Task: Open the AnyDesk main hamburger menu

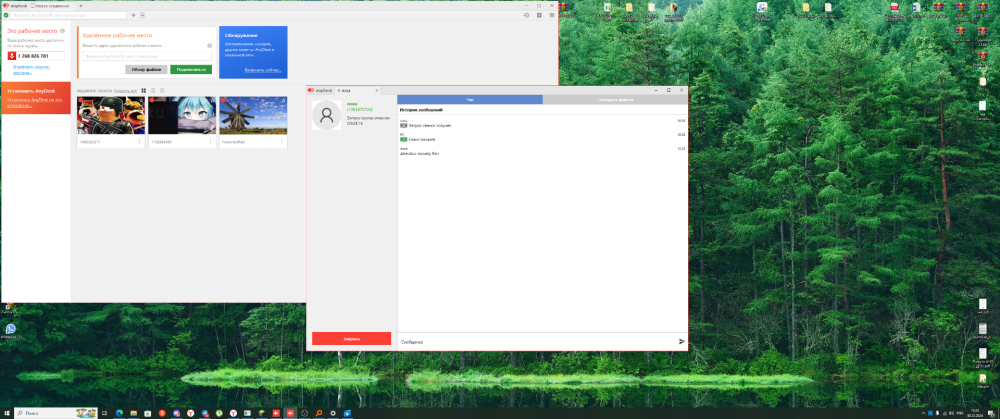Action: pos(551,15)
